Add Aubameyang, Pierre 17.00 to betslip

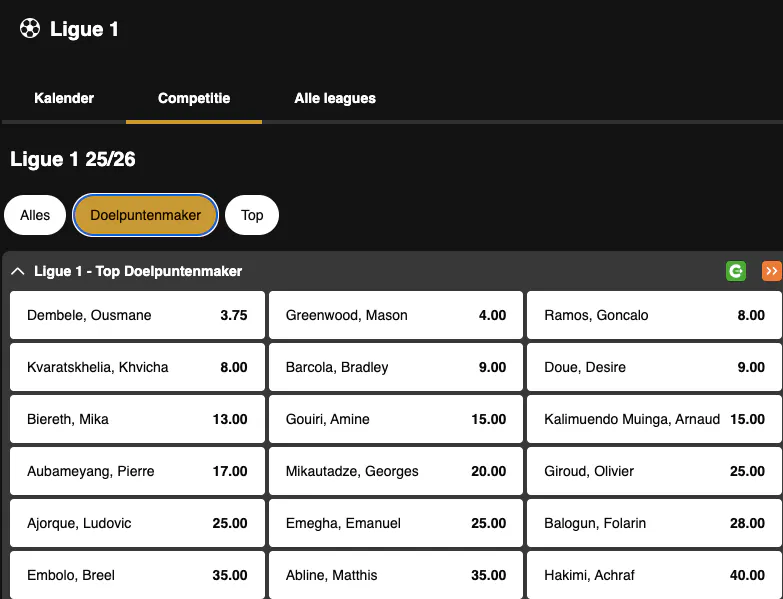click(x=137, y=471)
